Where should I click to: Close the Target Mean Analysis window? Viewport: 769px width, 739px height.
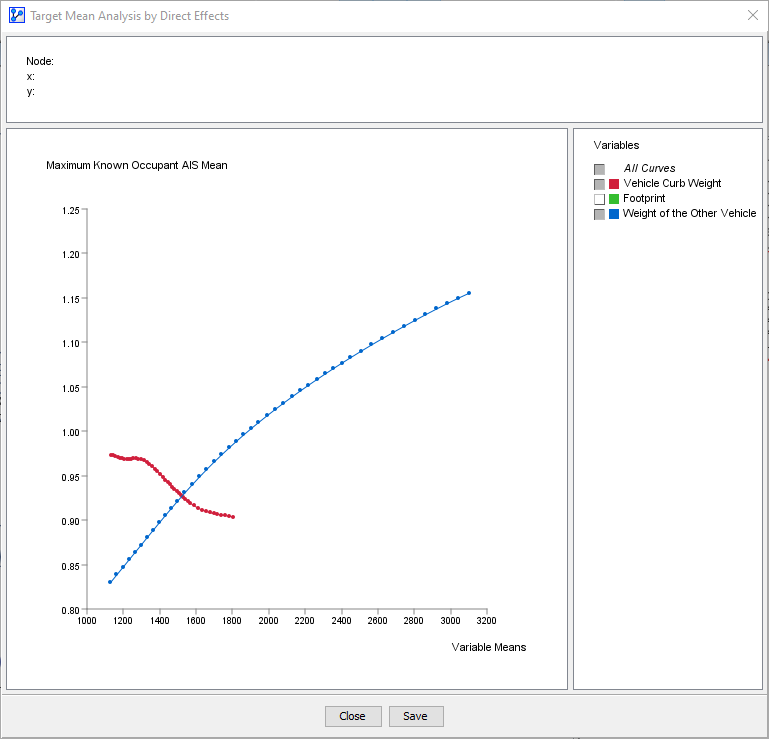pyautogui.click(x=753, y=15)
